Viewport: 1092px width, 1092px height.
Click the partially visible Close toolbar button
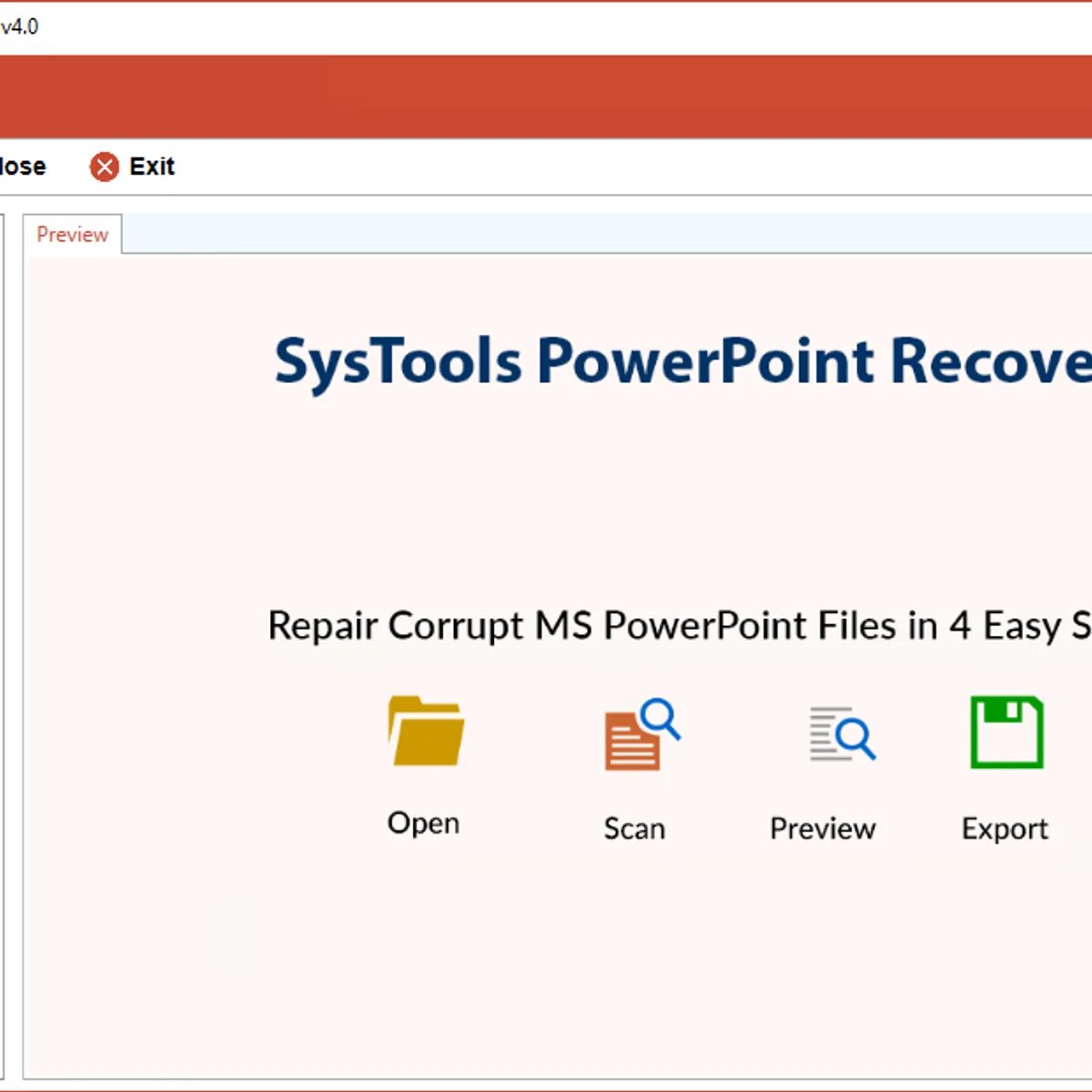tap(23, 167)
